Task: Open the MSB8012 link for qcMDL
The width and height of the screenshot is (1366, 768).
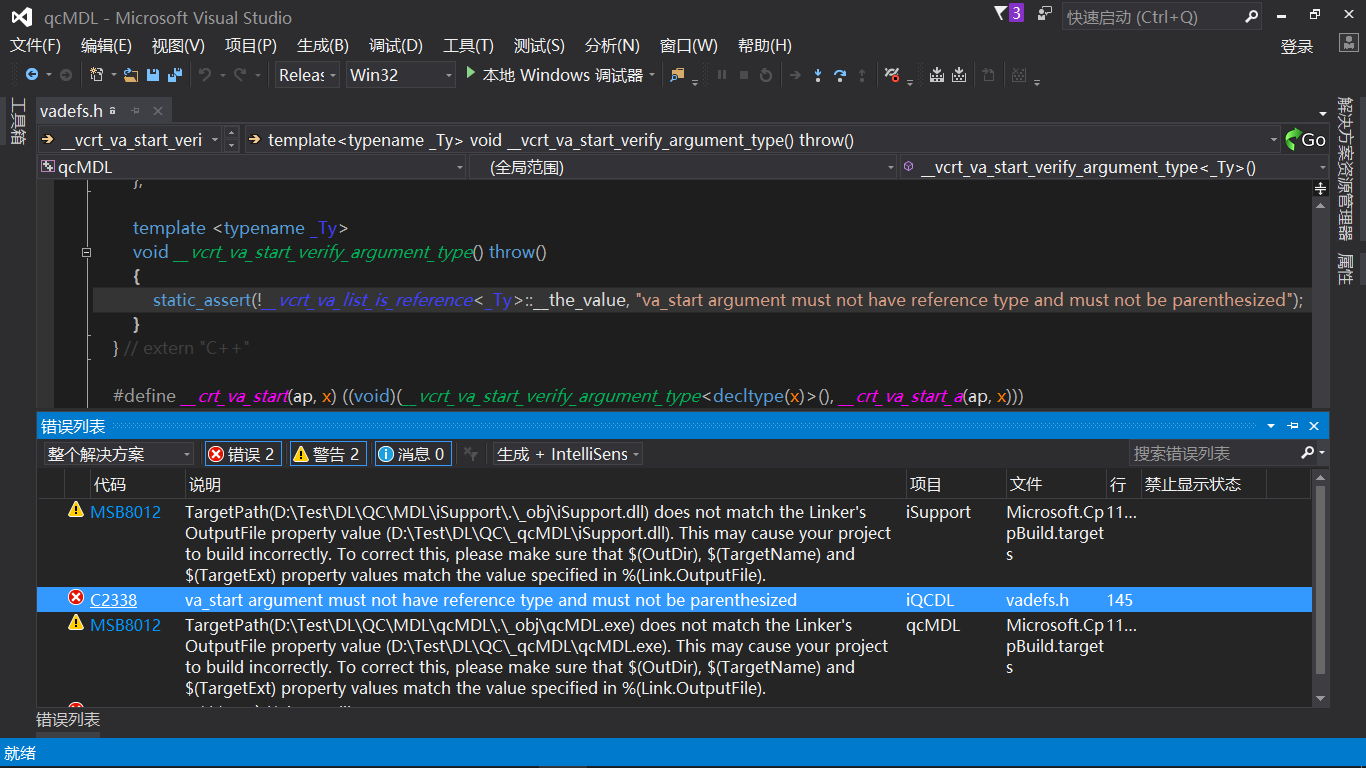Action: coord(126,625)
